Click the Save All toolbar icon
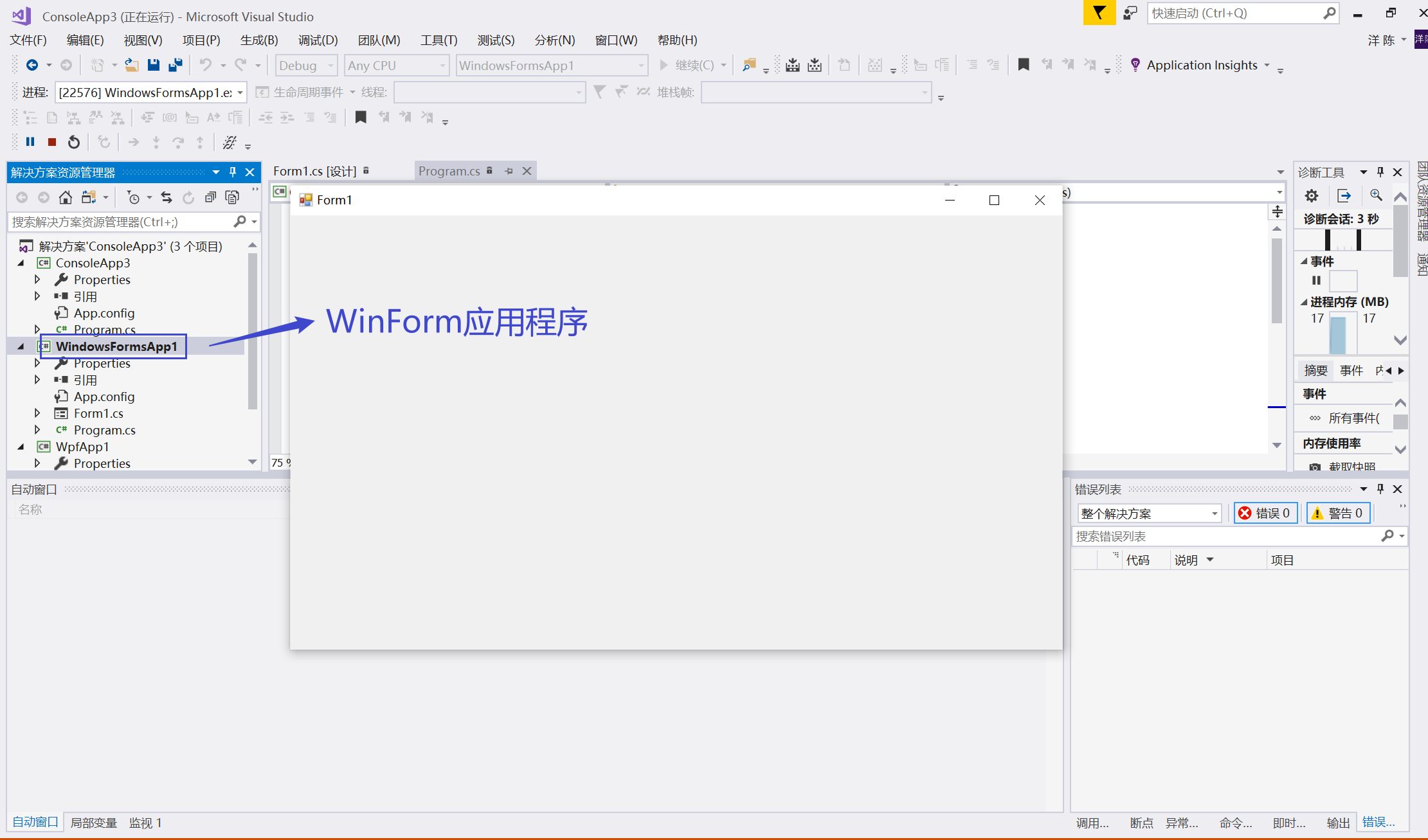 coord(175,65)
